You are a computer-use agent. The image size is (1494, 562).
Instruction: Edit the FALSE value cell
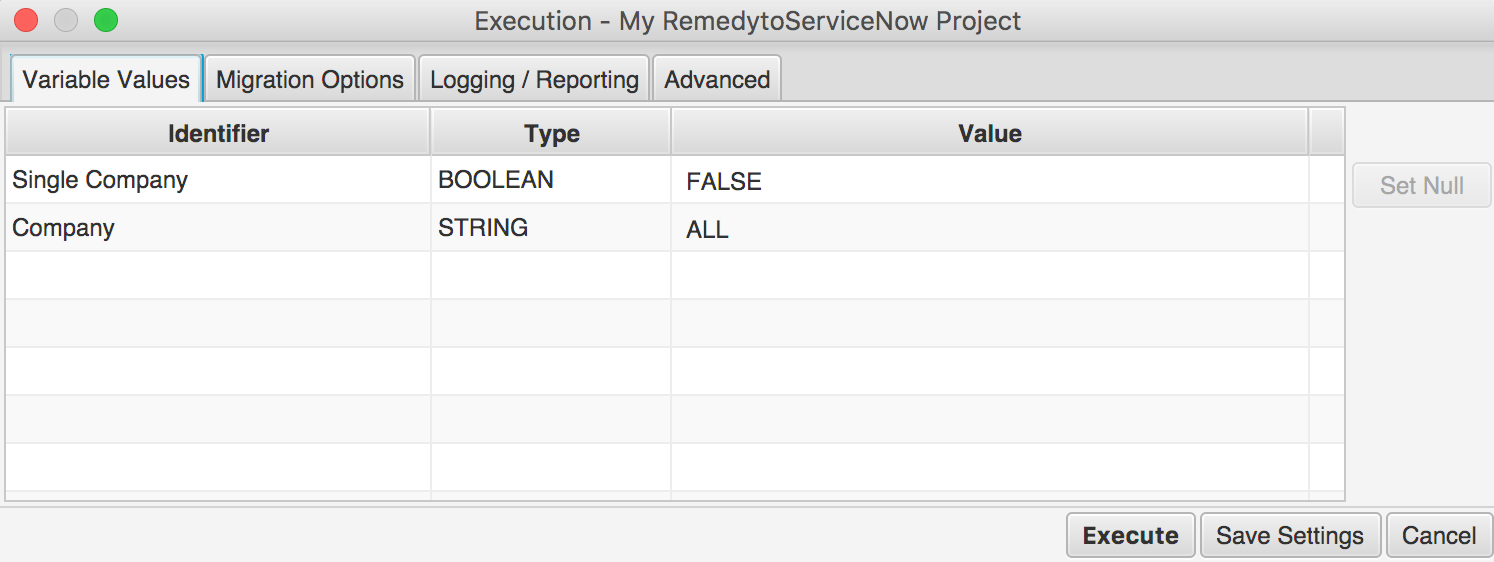[990, 181]
